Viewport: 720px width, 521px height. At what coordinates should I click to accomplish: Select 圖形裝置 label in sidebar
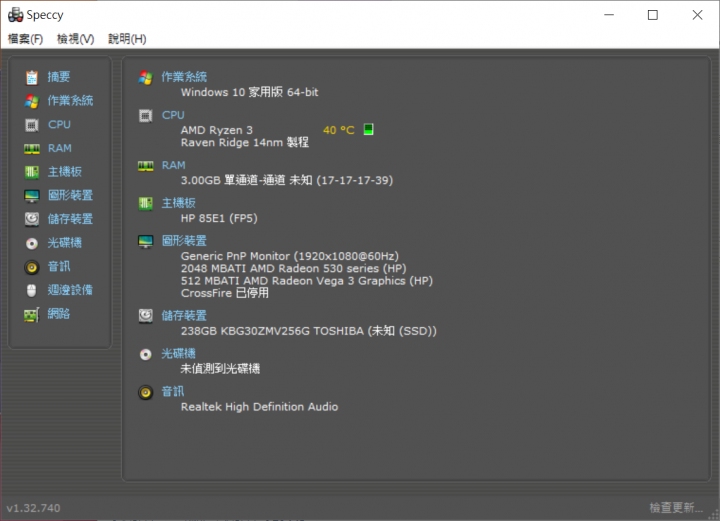pos(70,195)
